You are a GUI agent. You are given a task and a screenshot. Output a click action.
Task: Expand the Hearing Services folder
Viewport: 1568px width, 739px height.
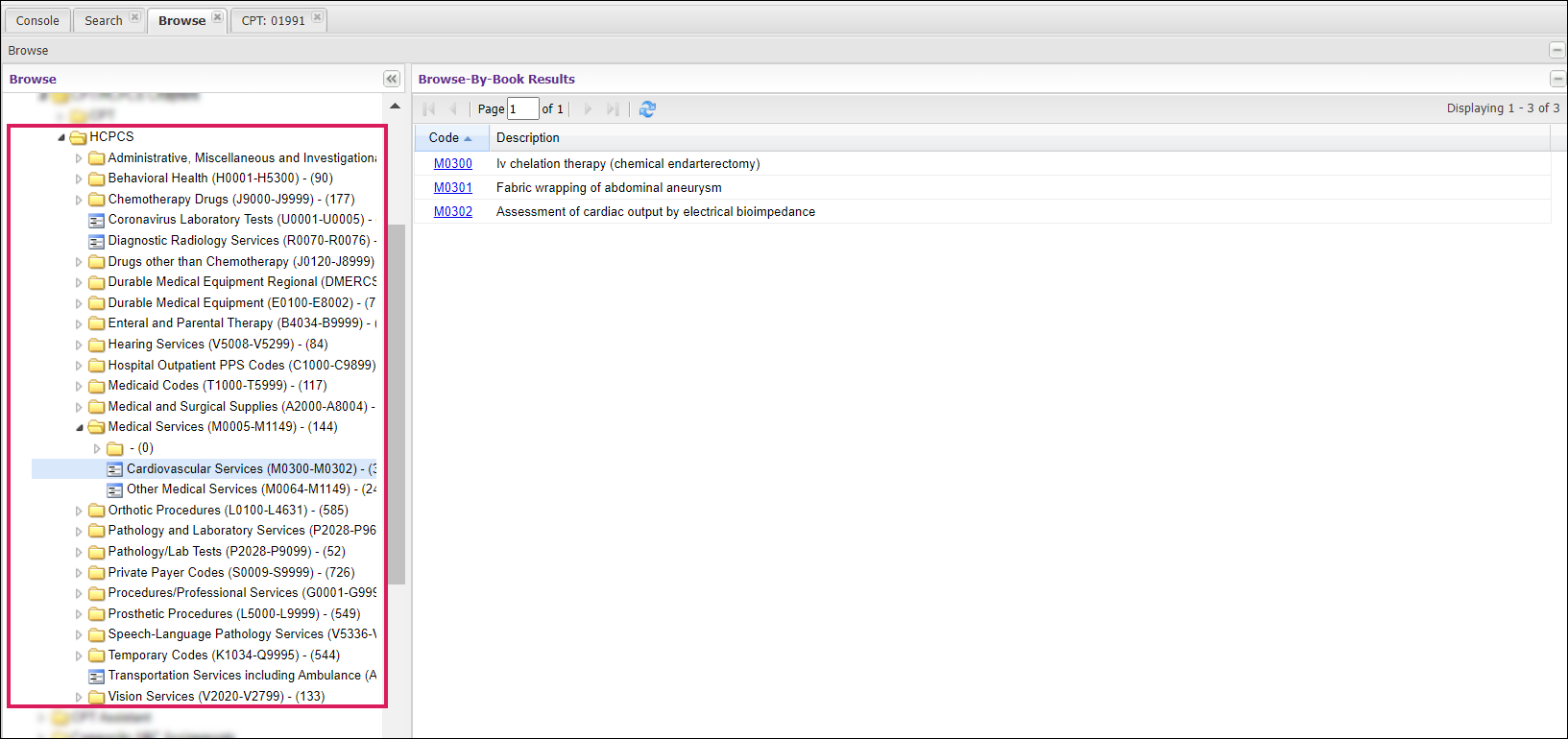[80, 345]
